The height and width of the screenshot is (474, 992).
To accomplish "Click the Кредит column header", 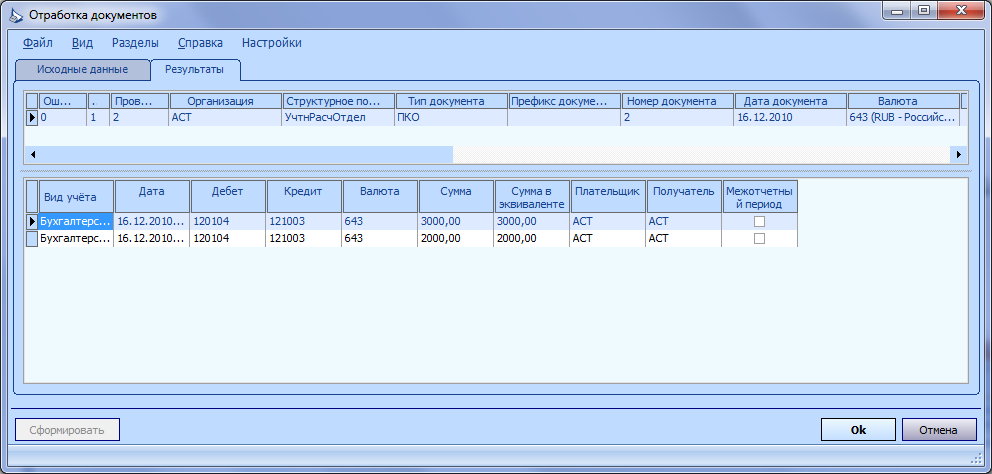I will coord(304,197).
